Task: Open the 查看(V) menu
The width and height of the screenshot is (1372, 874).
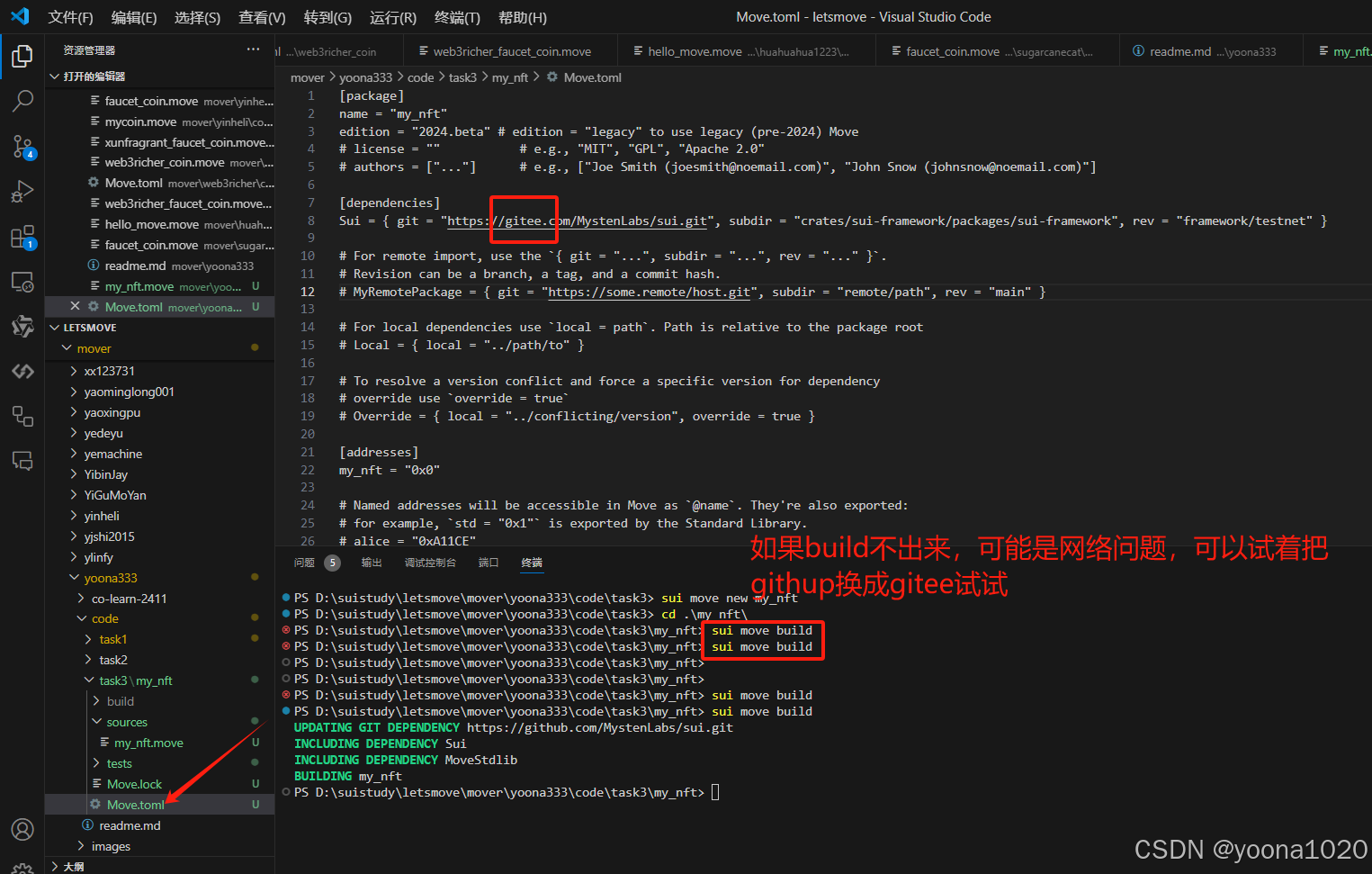Action: (x=262, y=17)
